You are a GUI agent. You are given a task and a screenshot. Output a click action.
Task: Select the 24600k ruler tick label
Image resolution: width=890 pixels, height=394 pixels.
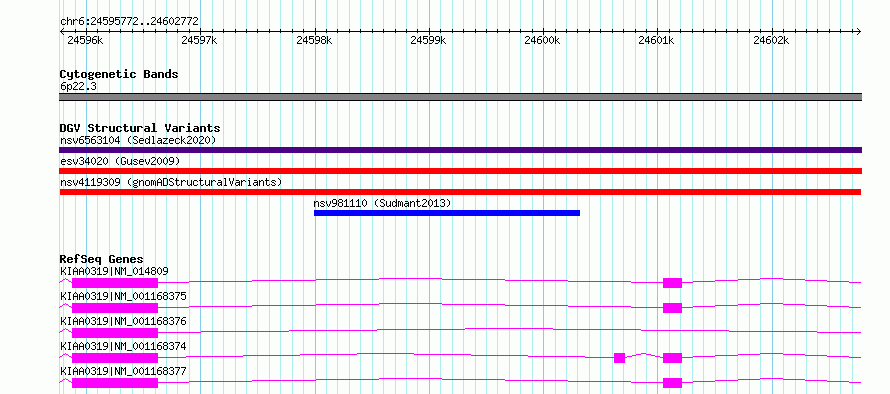click(542, 40)
